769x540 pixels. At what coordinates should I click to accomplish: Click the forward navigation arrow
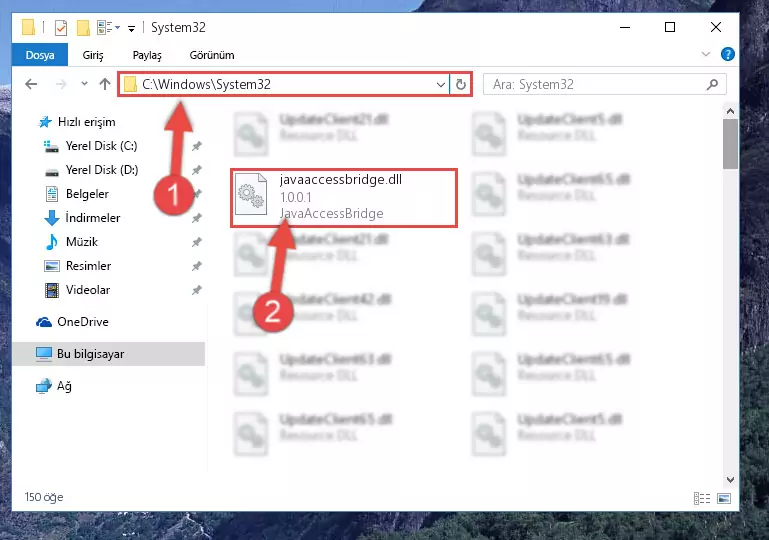click(61, 84)
